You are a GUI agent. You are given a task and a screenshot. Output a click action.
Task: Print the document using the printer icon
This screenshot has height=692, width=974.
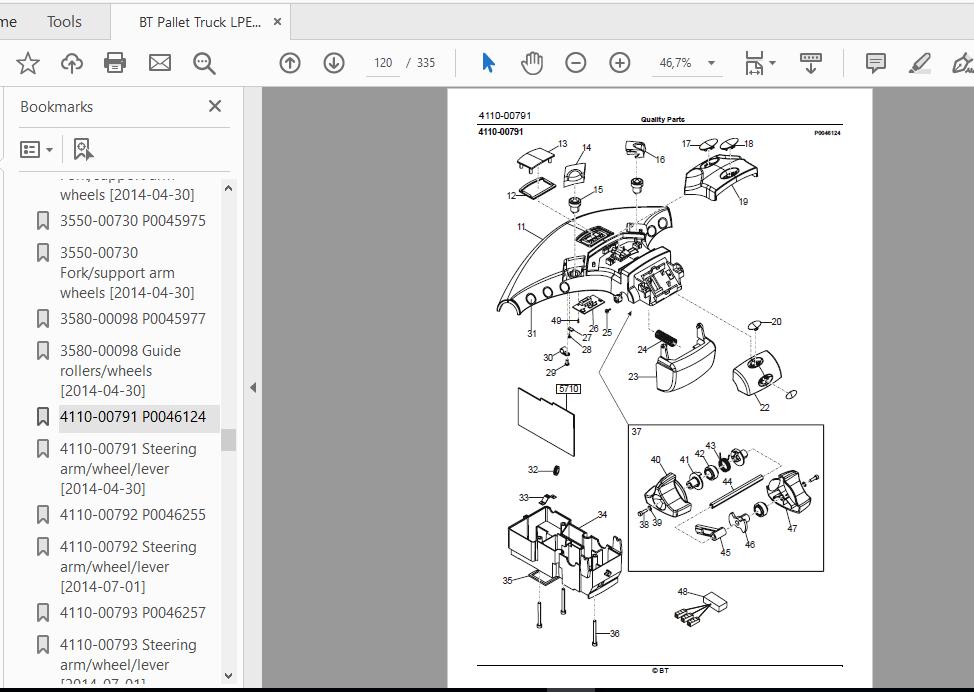coord(115,63)
